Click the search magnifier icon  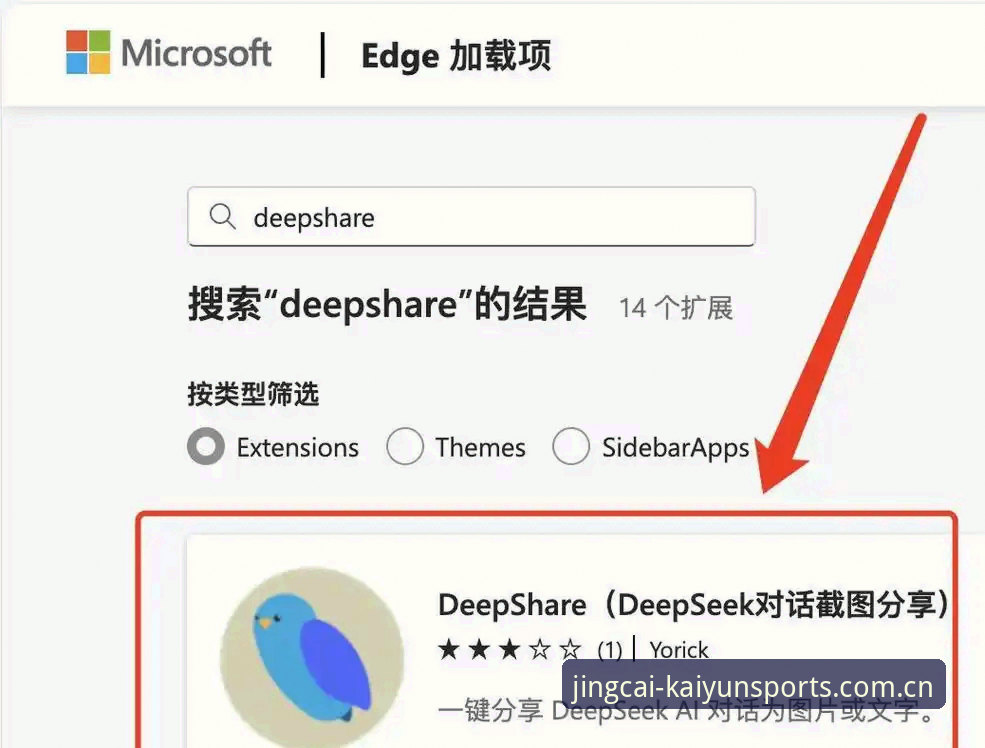[222, 217]
